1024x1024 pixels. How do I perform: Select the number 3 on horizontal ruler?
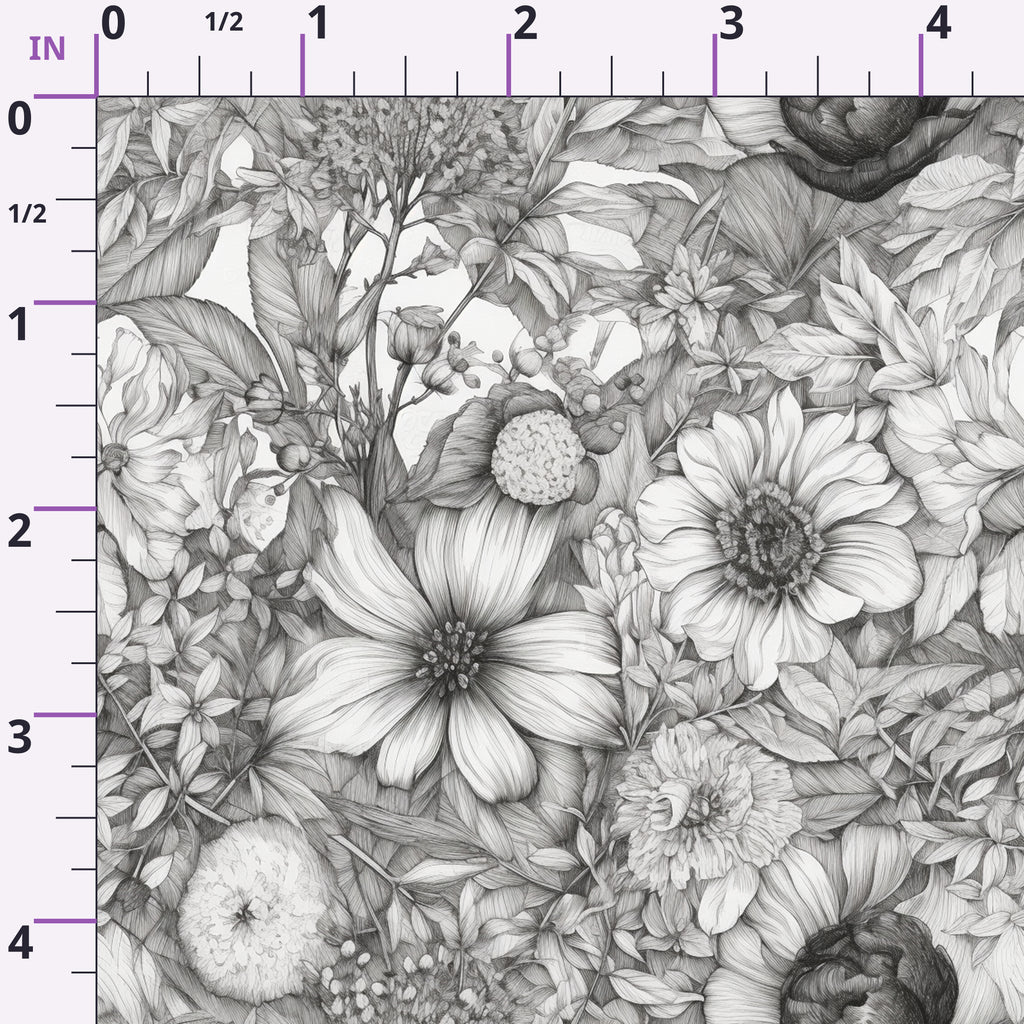731,24
